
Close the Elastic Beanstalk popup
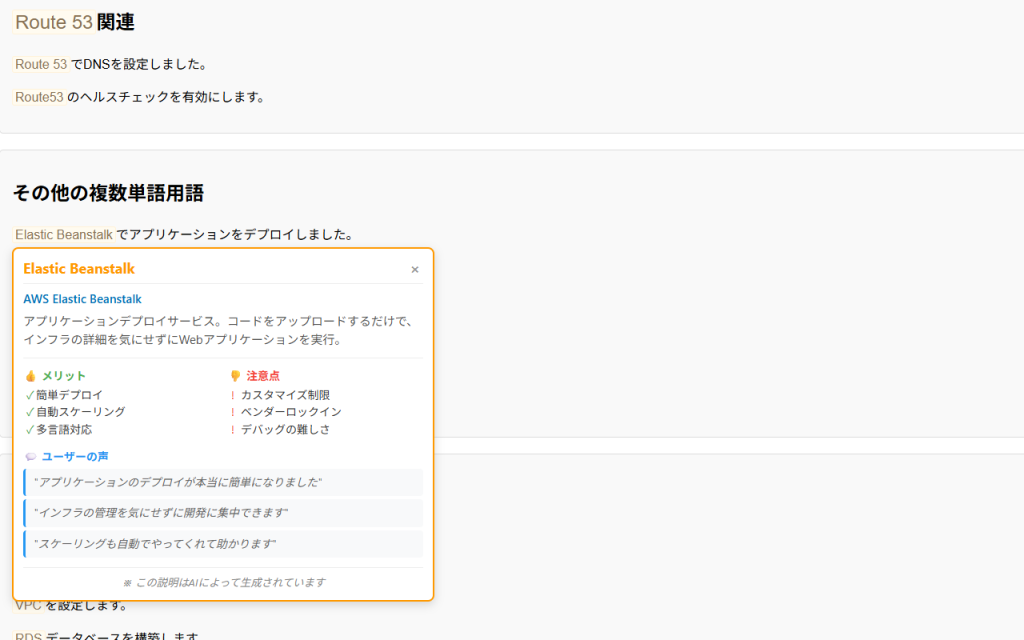[415, 269]
